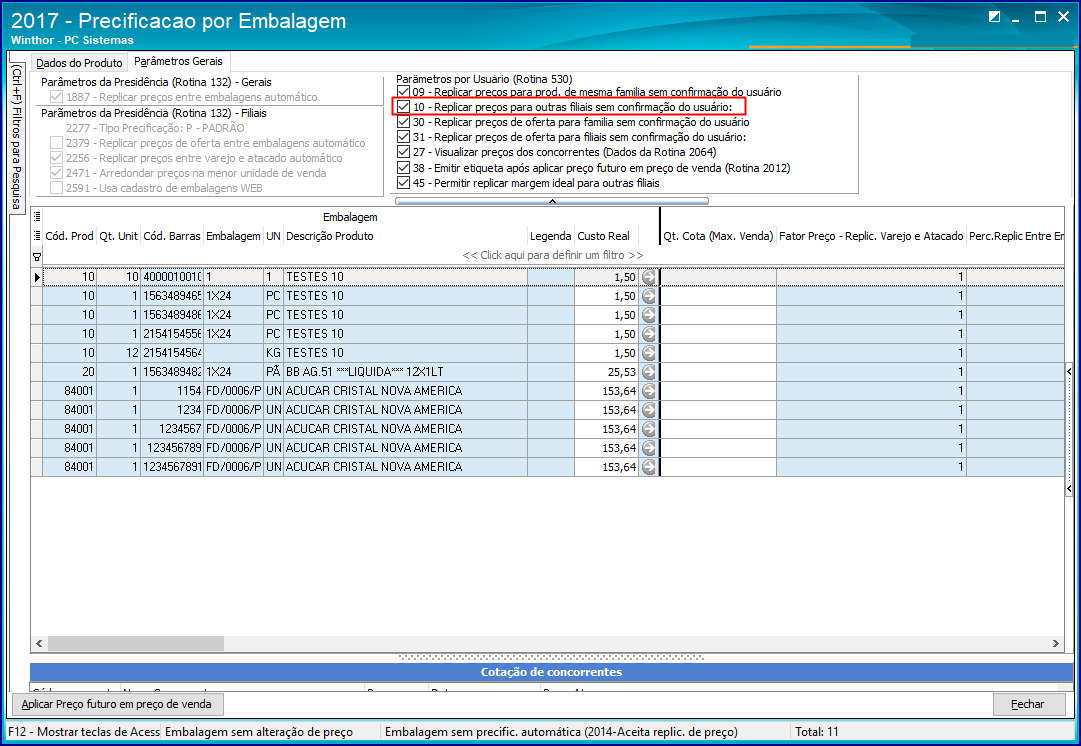Click arrow icon in barcode 1563489465 row
The height and width of the screenshot is (746, 1081).
[x=649, y=296]
